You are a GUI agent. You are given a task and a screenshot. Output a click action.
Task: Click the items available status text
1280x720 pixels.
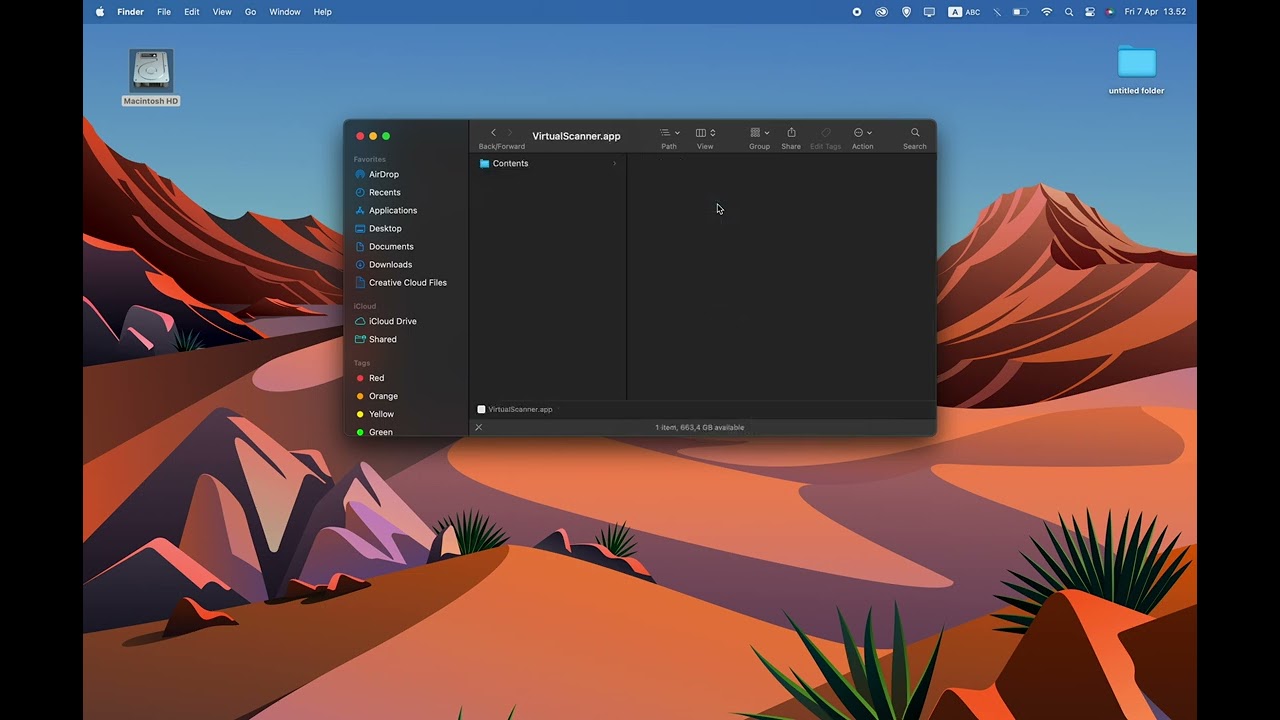point(699,427)
